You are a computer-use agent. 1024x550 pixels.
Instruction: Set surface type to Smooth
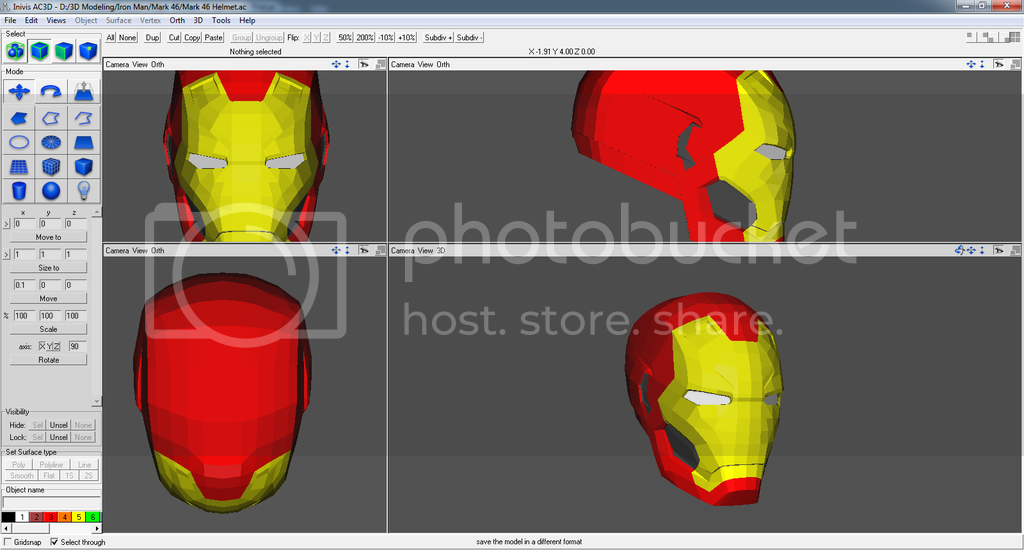point(22,476)
